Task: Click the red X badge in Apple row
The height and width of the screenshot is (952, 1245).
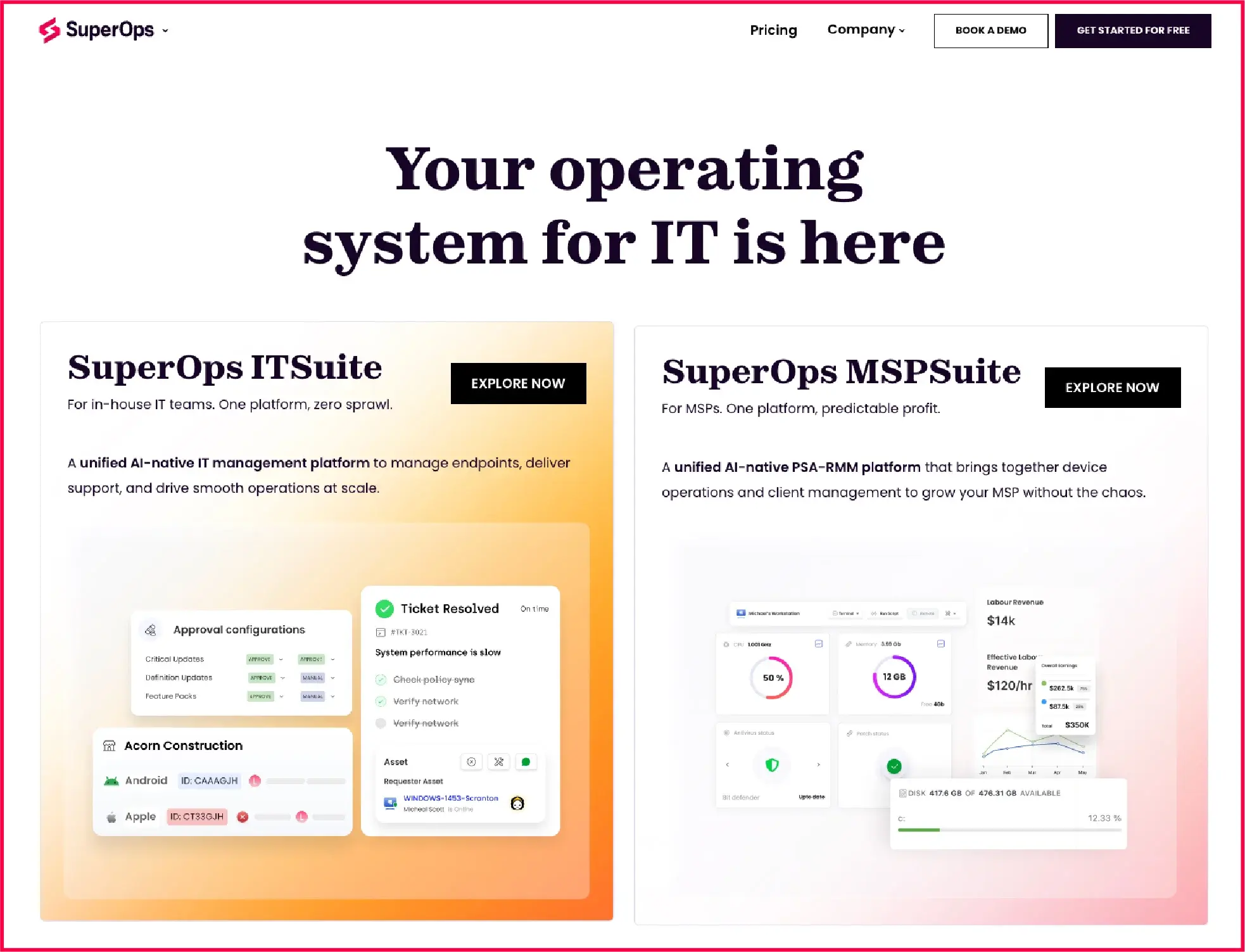Action: pyautogui.click(x=243, y=817)
